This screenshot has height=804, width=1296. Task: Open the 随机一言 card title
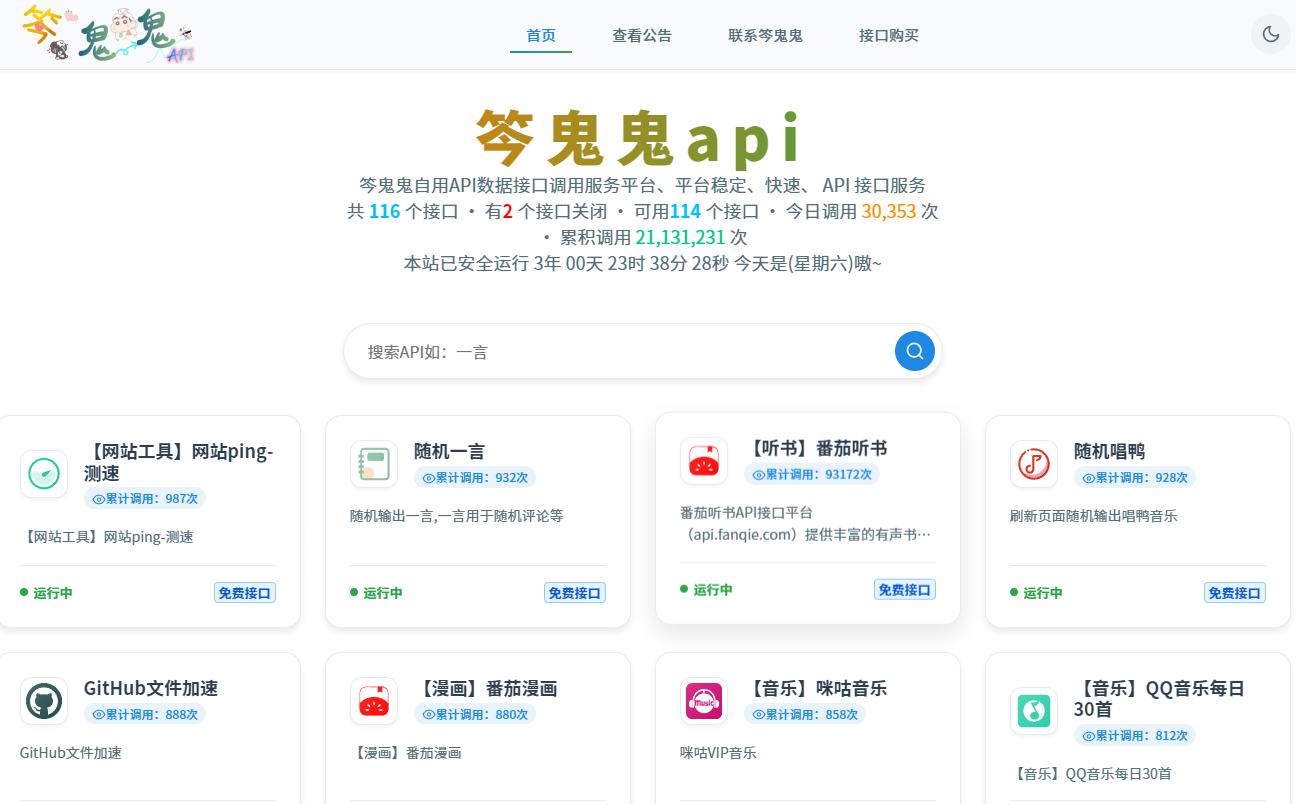[x=449, y=451]
